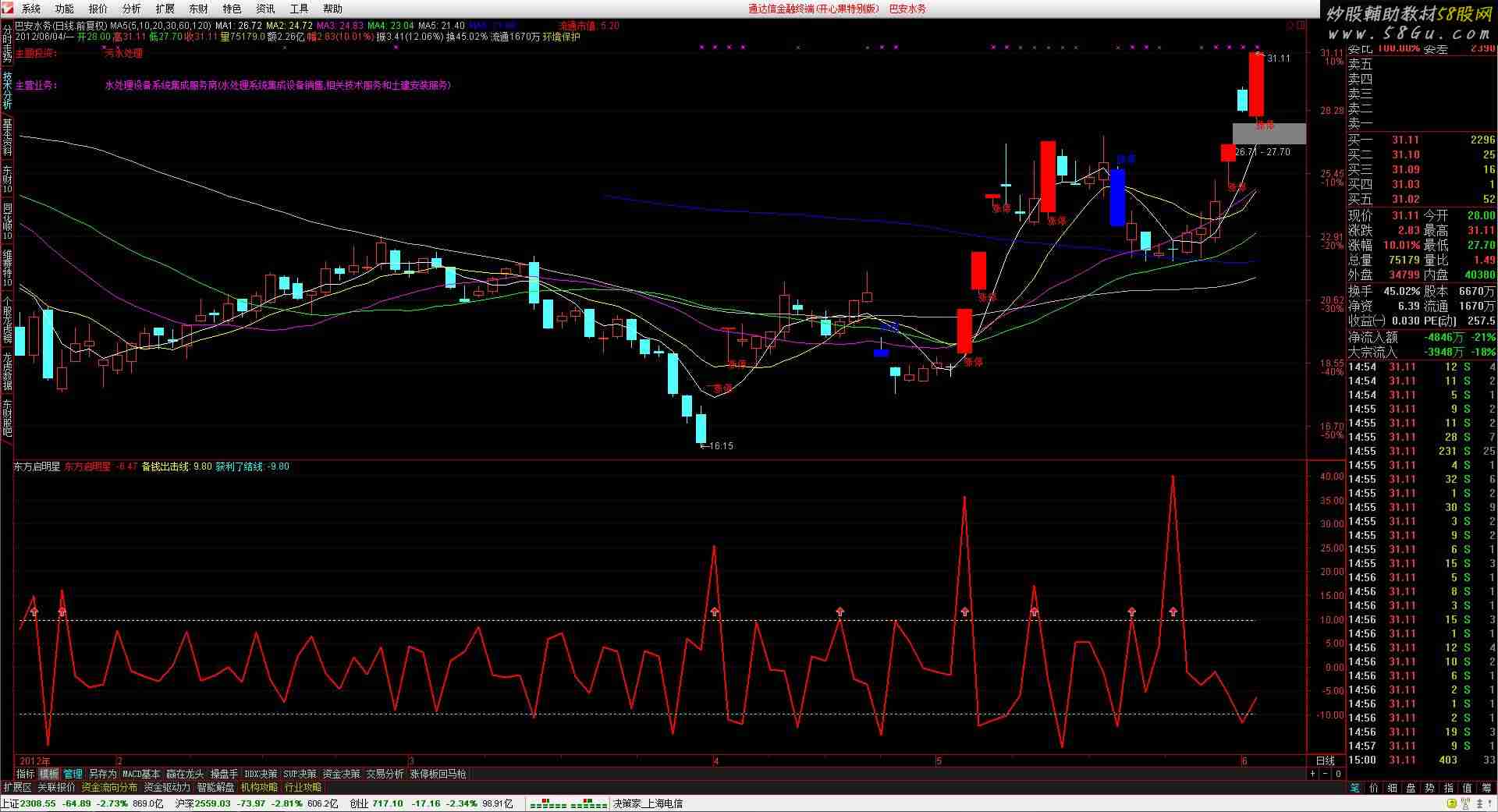
Task: Click the 买一 bid row in the order book
Action: (x=1422, y=140)
